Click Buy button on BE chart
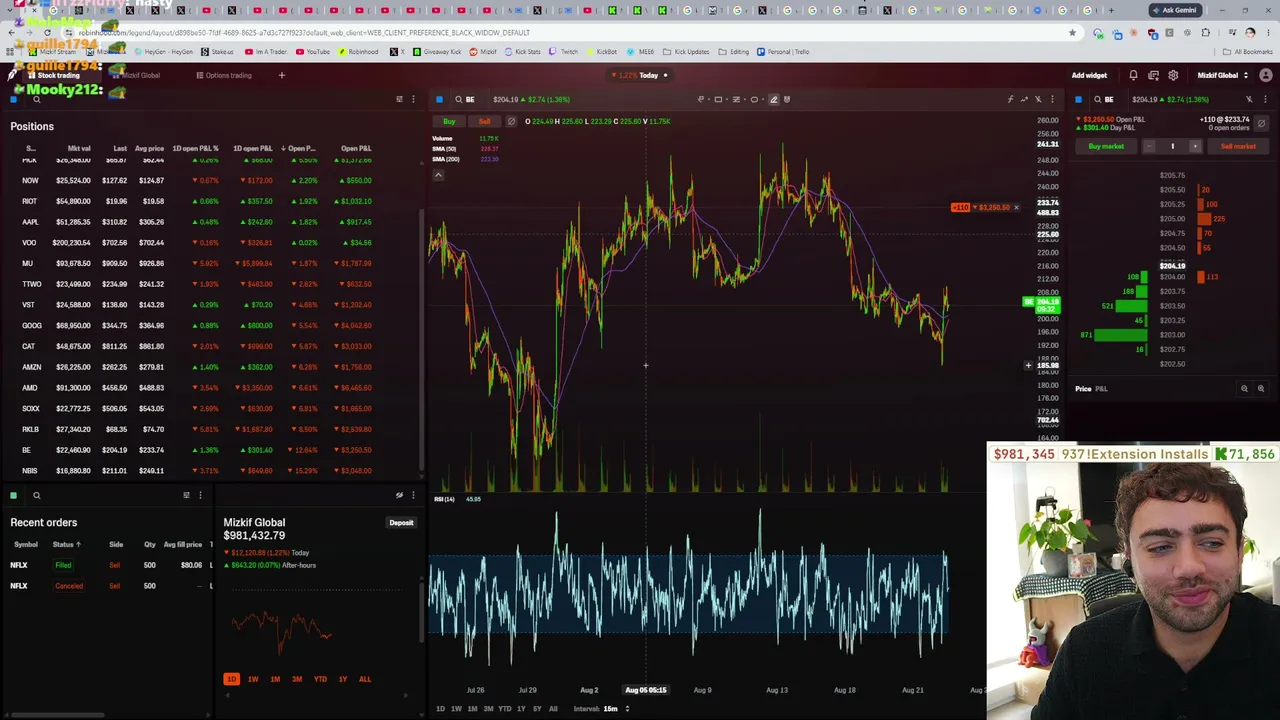 (x=449, y=122)
